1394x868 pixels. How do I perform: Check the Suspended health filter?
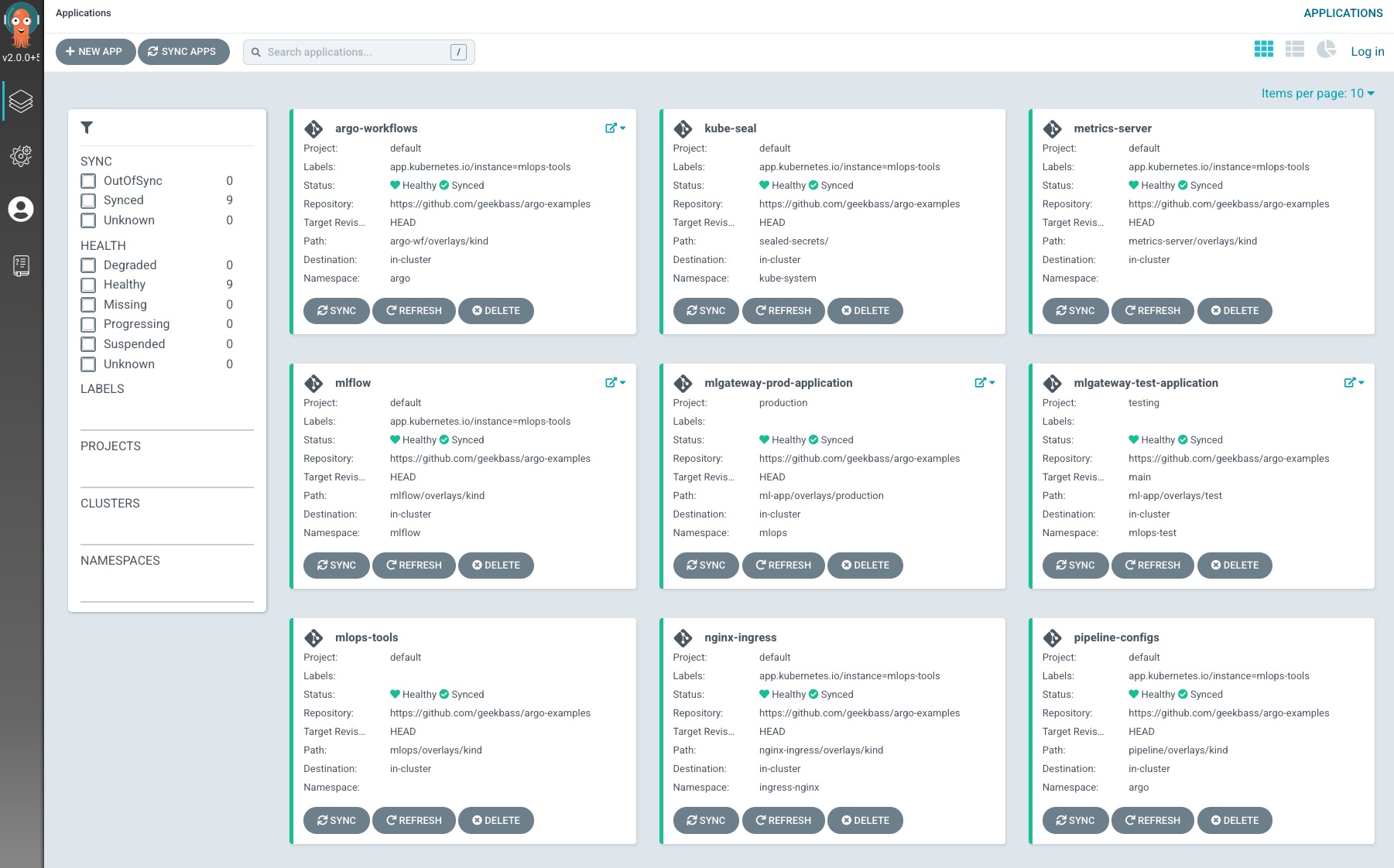(x=88, y=344)
